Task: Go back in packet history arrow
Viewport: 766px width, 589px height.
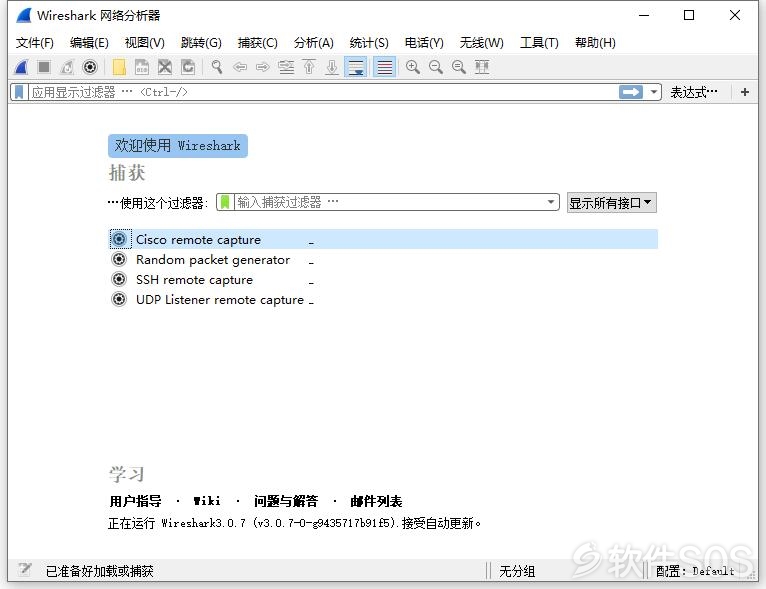Action: 240,67
